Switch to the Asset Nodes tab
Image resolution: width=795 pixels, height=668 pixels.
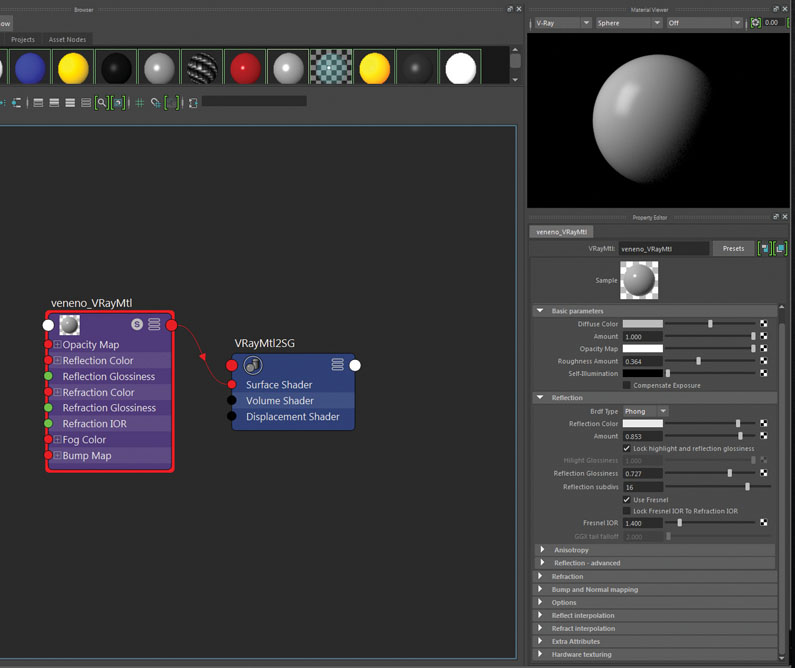pos(67,40)
